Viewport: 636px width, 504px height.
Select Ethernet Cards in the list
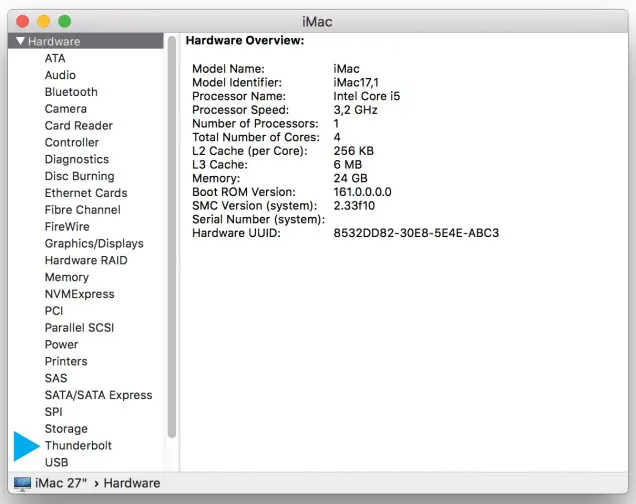86,193
